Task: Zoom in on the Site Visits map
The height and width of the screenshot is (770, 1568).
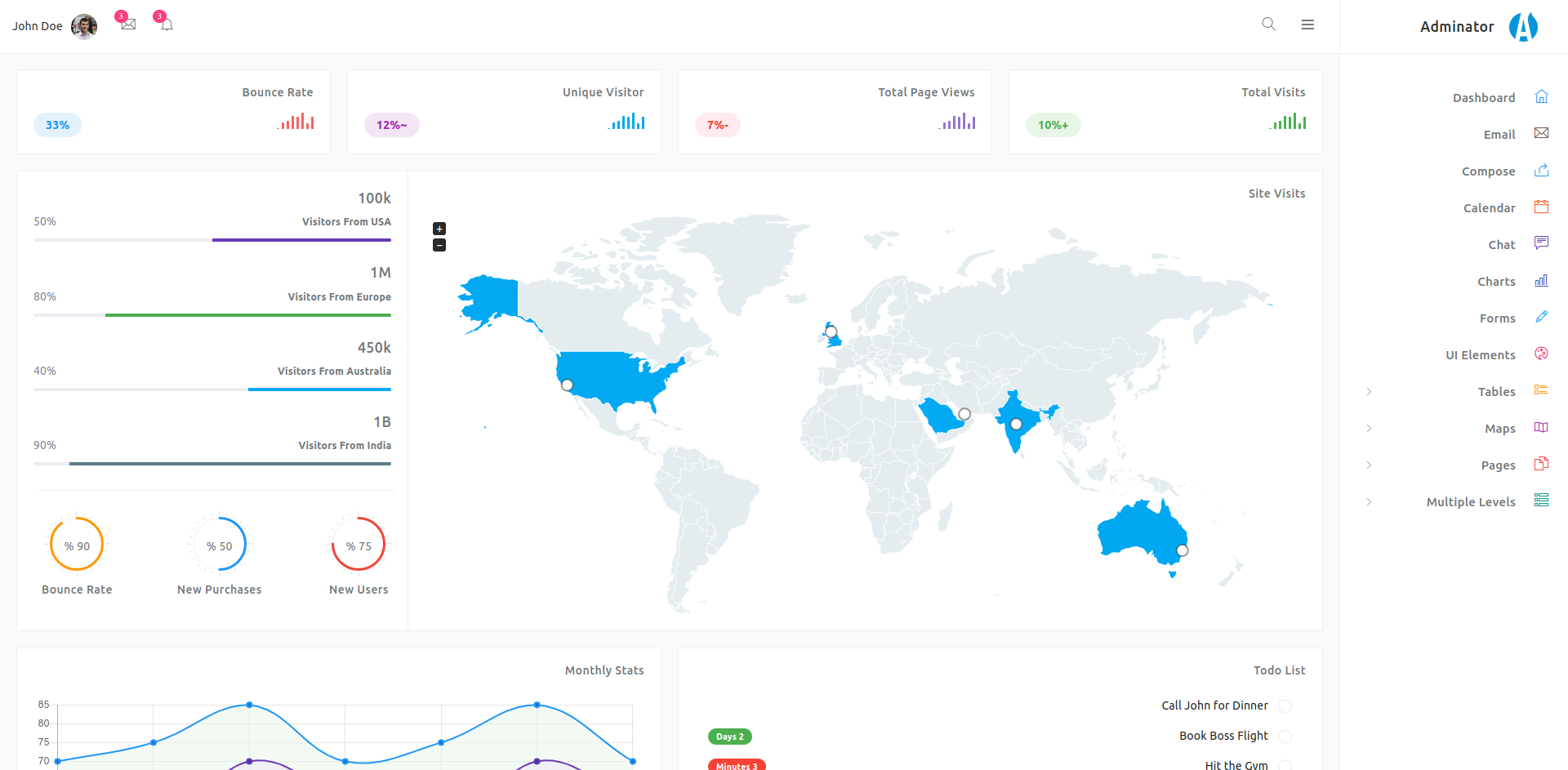Action: pos(439,228)
